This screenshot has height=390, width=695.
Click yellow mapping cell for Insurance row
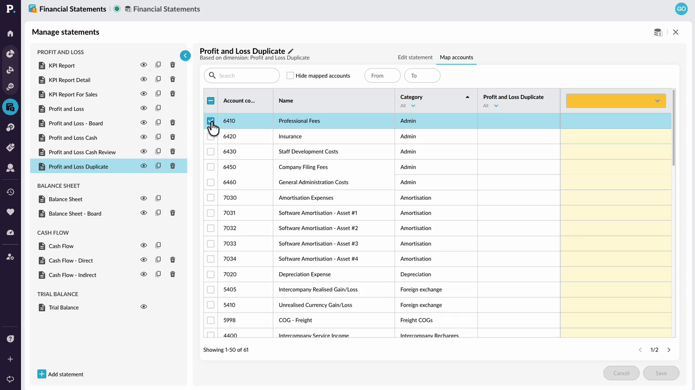tap(616, 136)
